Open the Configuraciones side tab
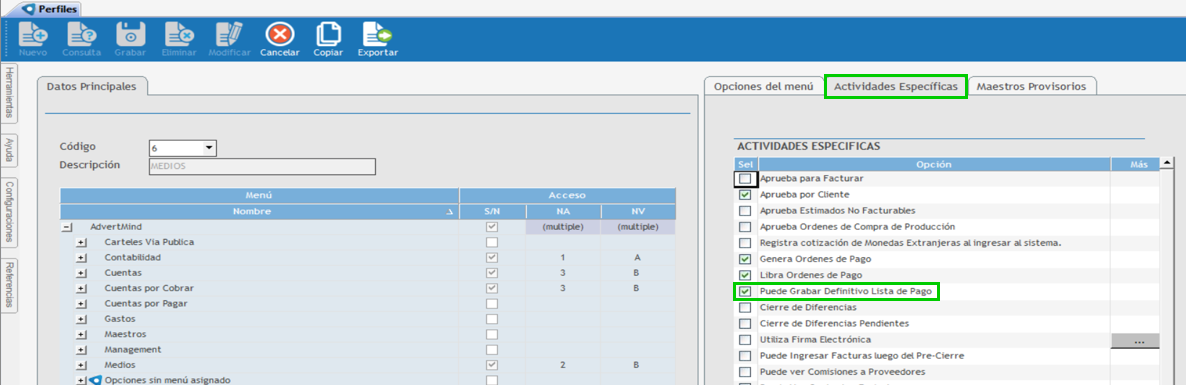 pos(10,213)
